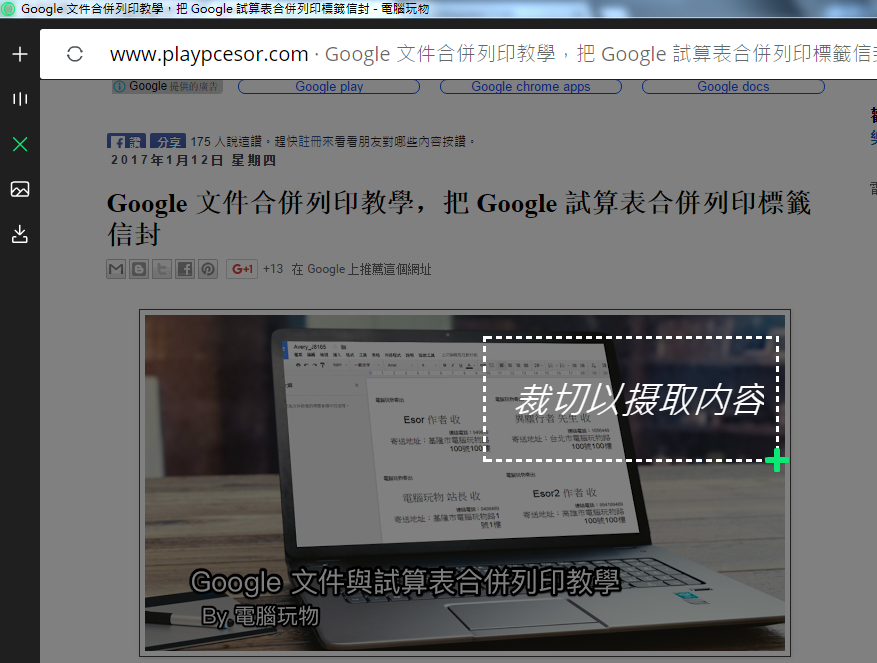Open the image gallery icon in sidebar
The height and width of the screenshot is (663, 877).
click(20, 189)
